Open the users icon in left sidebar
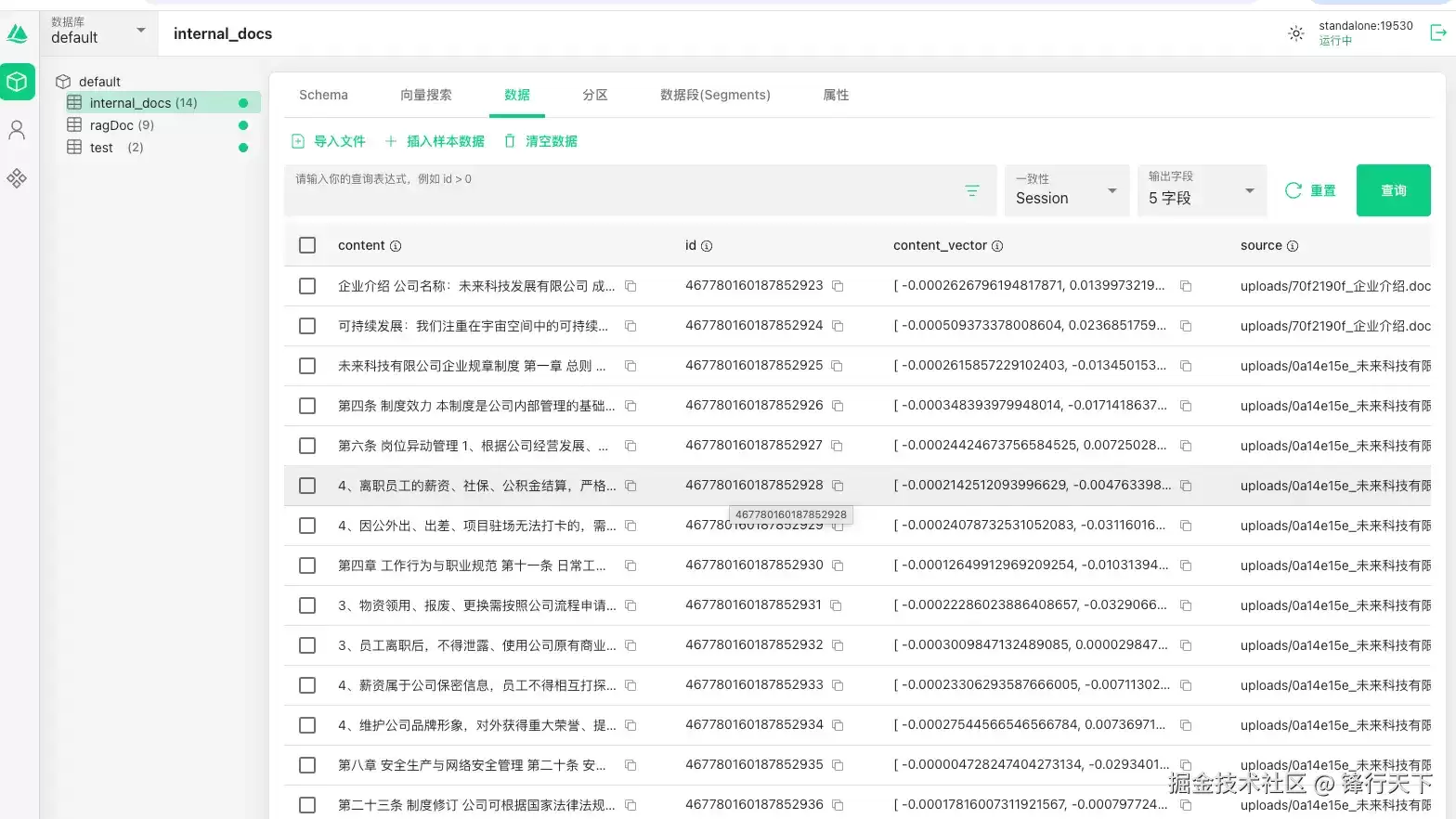 [17, 130]
